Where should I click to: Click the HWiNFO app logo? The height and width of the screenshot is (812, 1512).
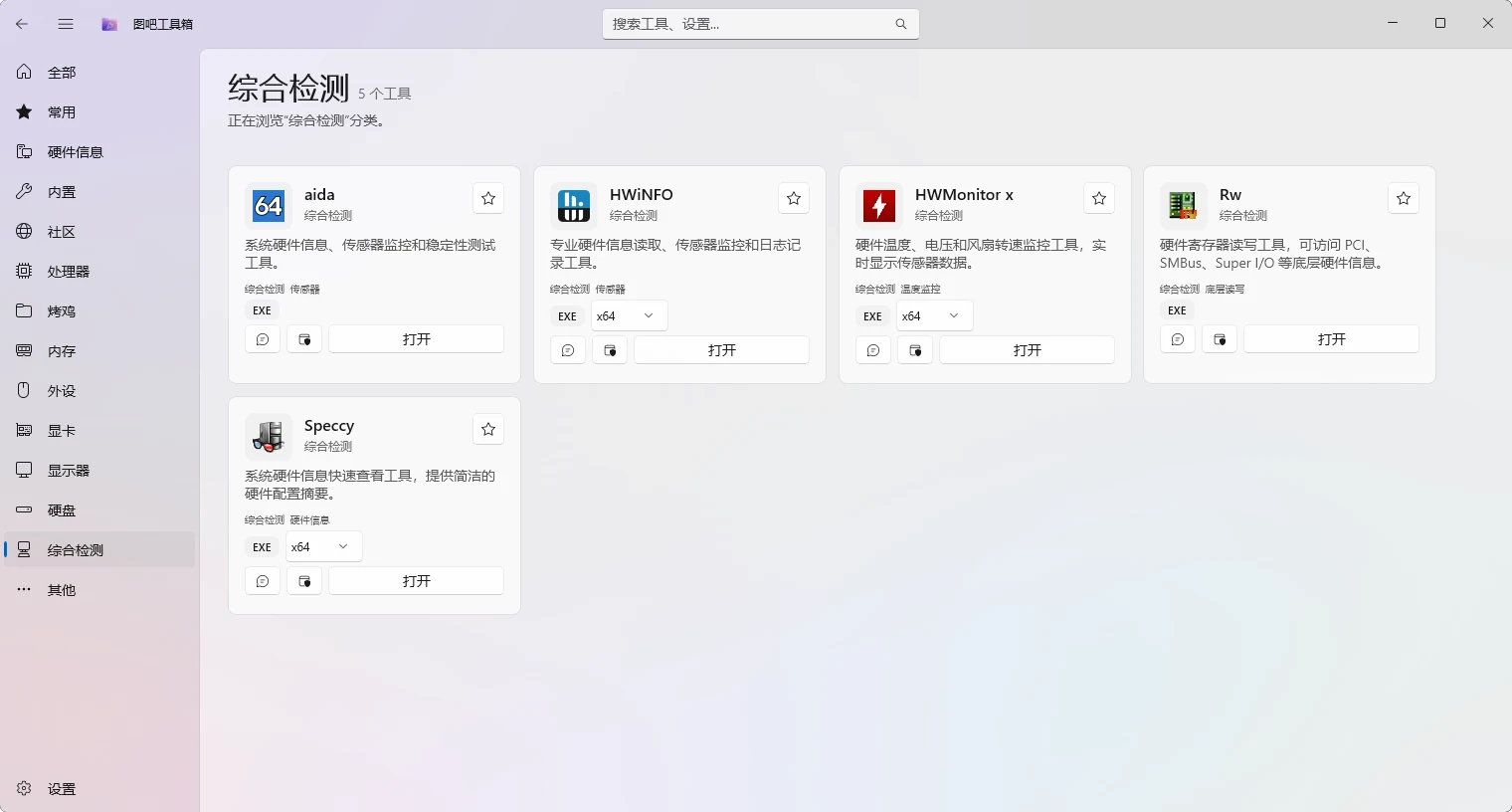pos(574,206)
